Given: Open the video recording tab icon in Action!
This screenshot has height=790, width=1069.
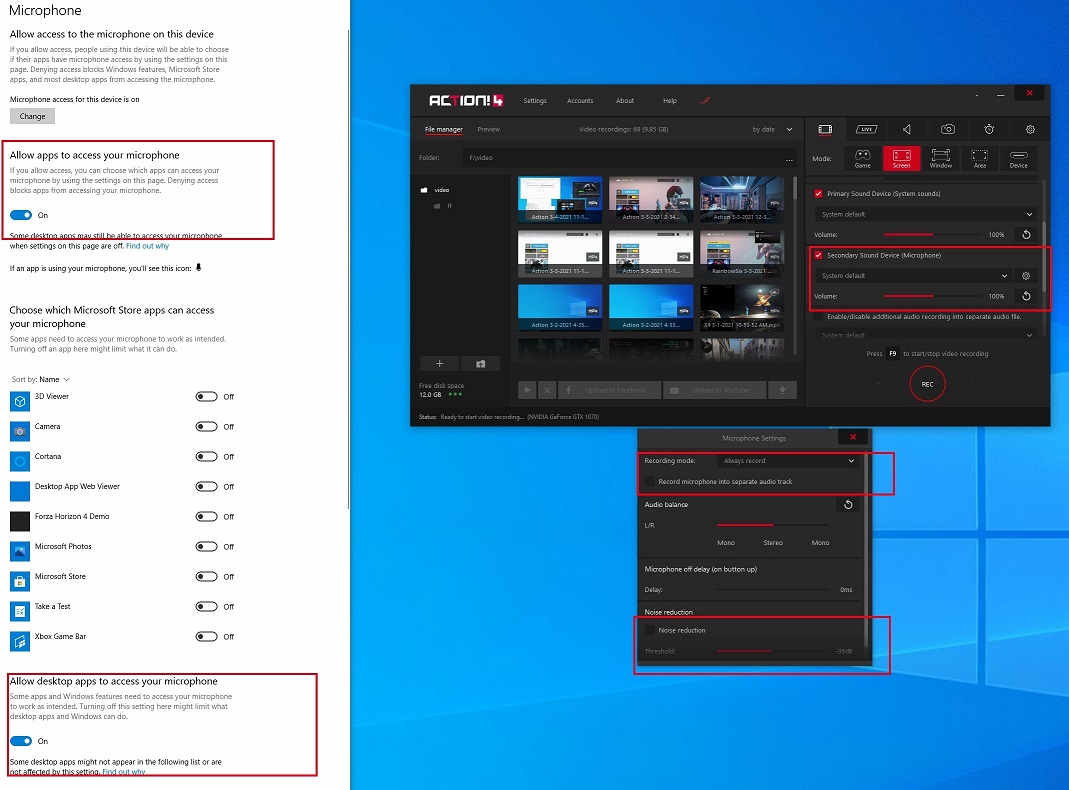Looking at the screenshot, I should point(825,129).
